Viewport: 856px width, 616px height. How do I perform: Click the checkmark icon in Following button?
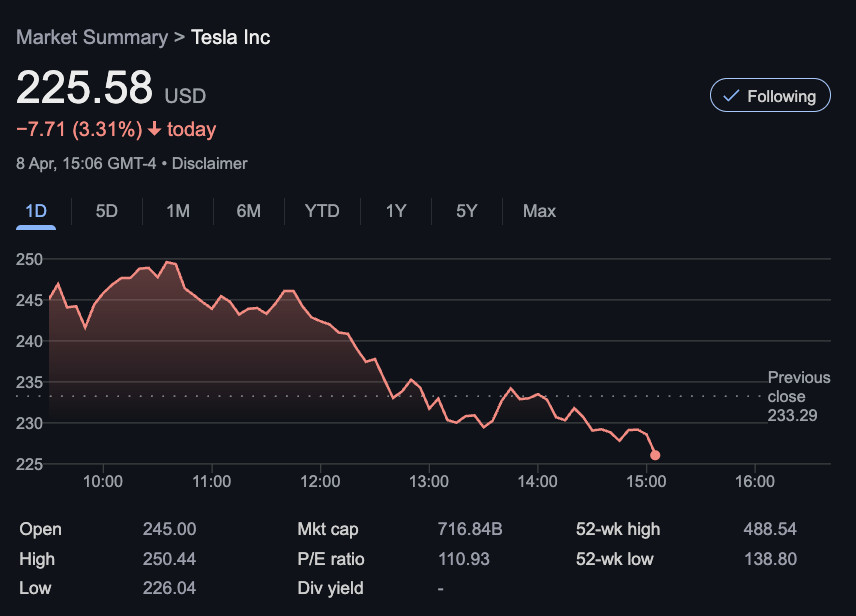click(x=731, y=96)
